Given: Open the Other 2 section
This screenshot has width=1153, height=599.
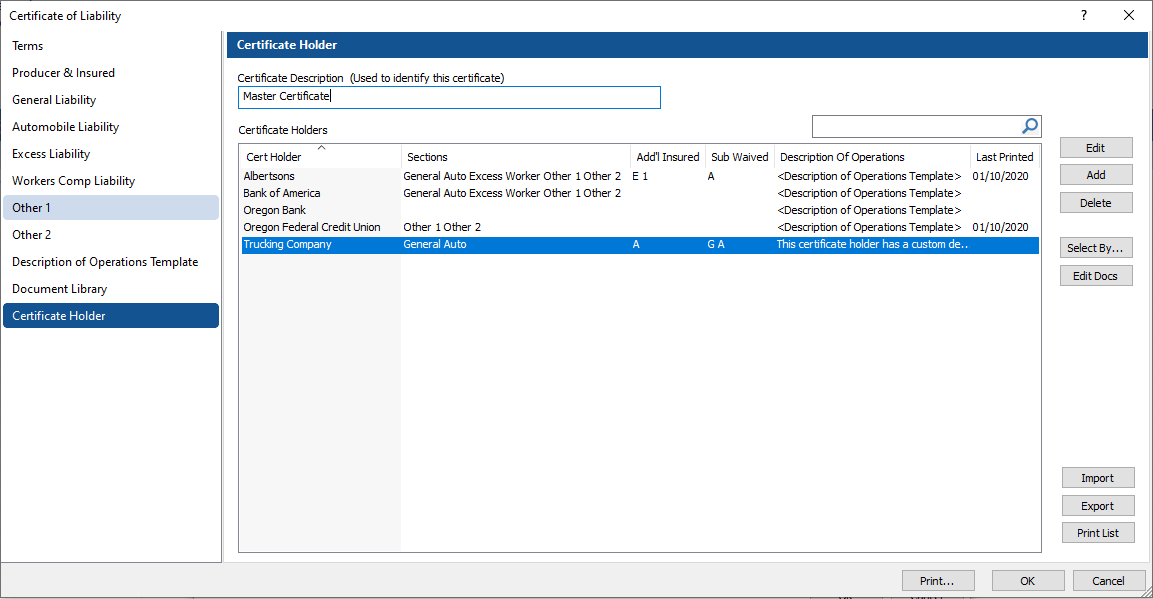Looking at the screenshot, I should (x=111, y=234).
